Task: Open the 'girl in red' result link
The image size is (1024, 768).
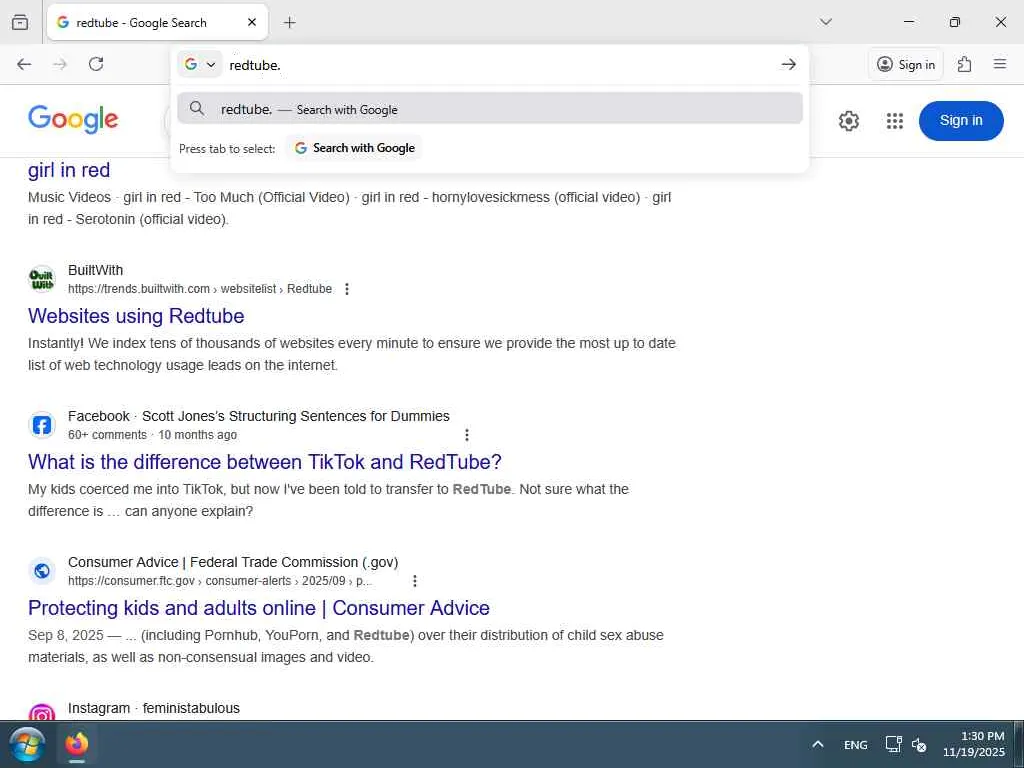Action: coord(69,170)
